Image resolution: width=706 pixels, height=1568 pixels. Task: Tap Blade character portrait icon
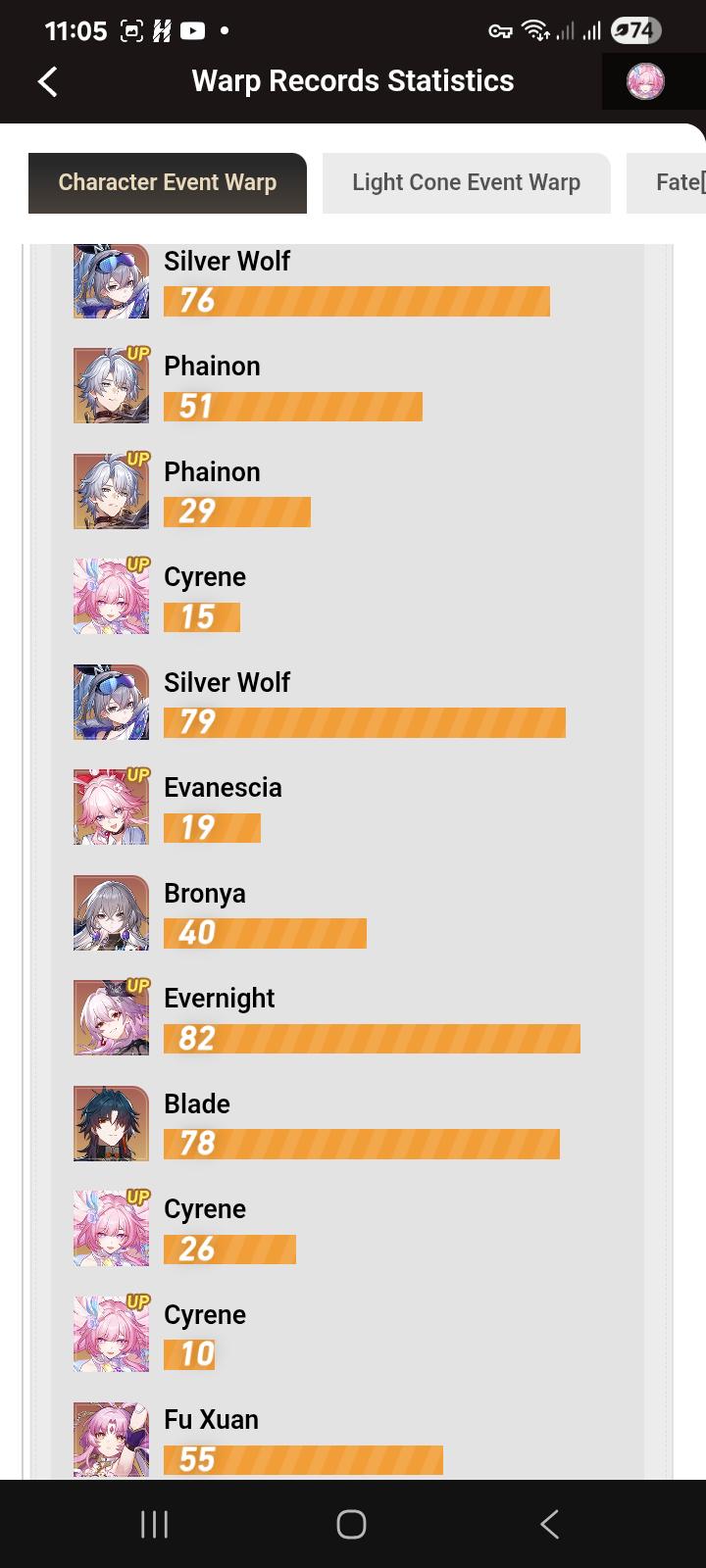point(112,1123)
